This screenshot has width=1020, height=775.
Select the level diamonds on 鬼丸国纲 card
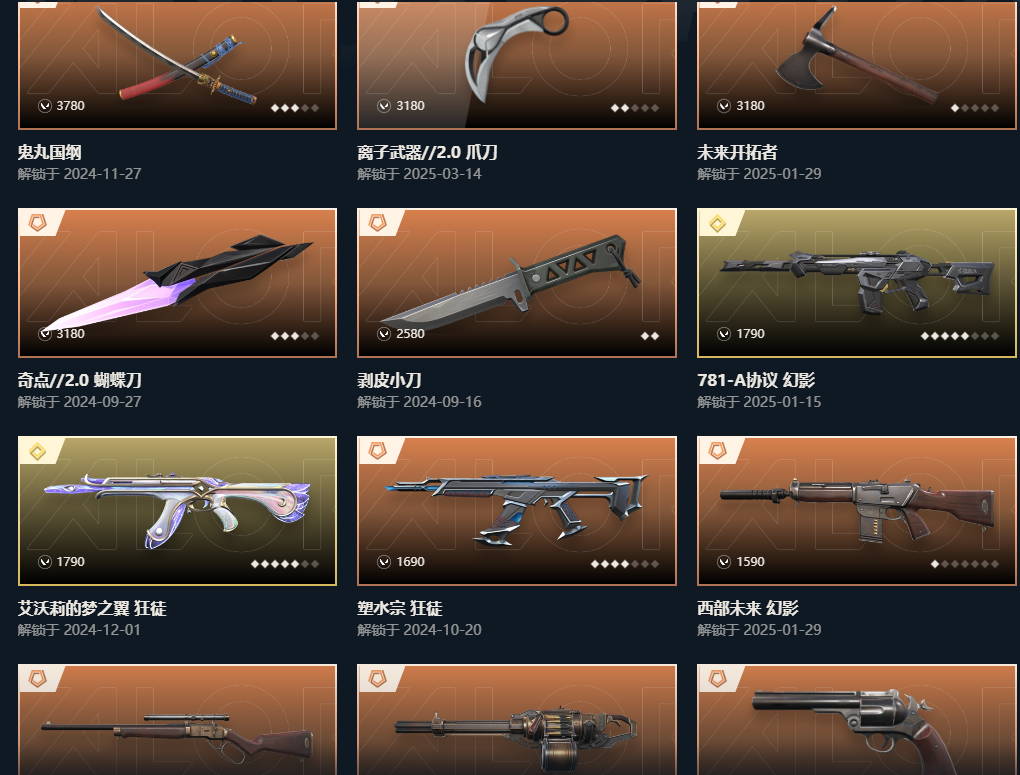[295, 107]
